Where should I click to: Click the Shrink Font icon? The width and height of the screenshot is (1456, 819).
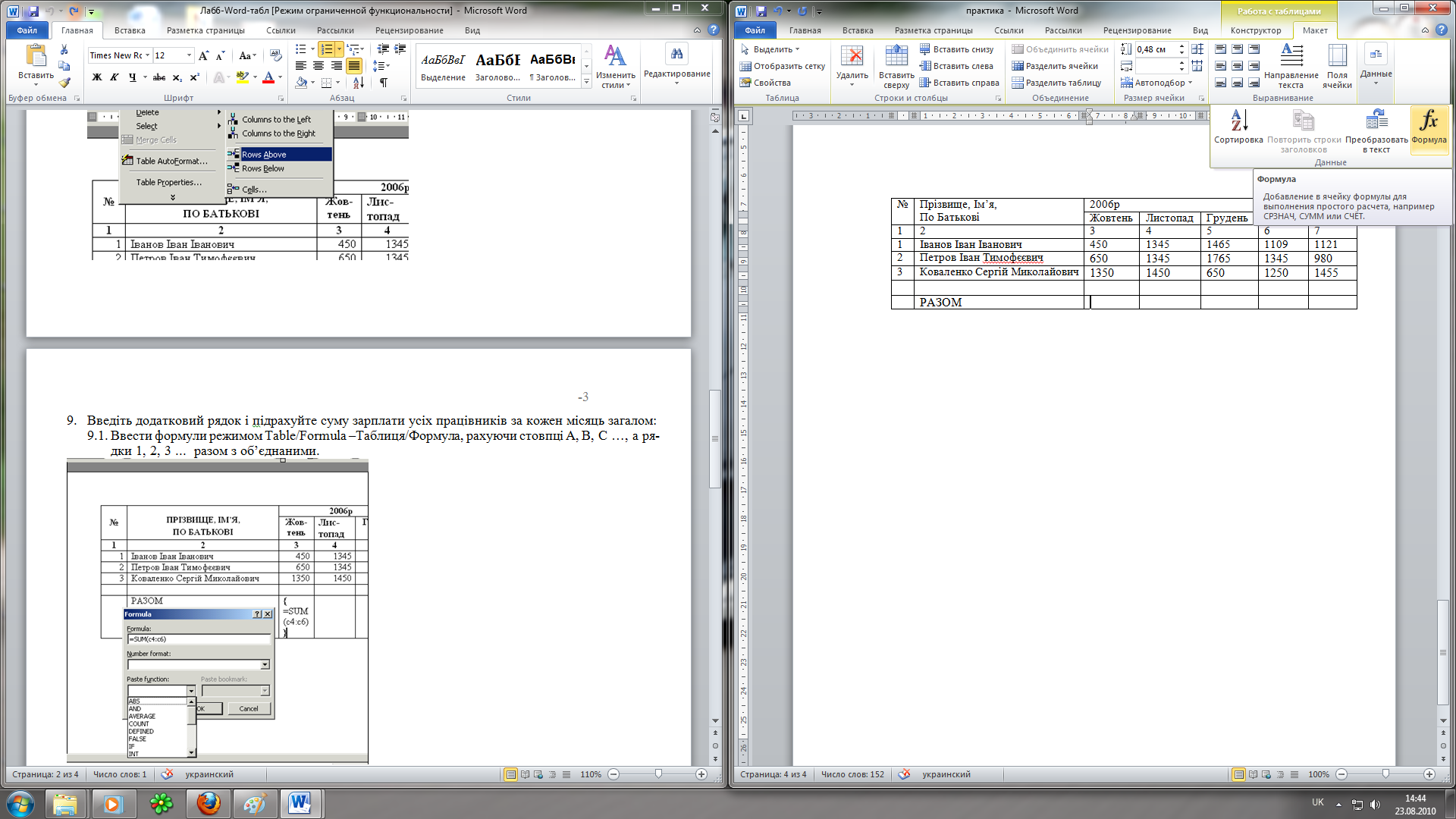[x=220, y=55]
